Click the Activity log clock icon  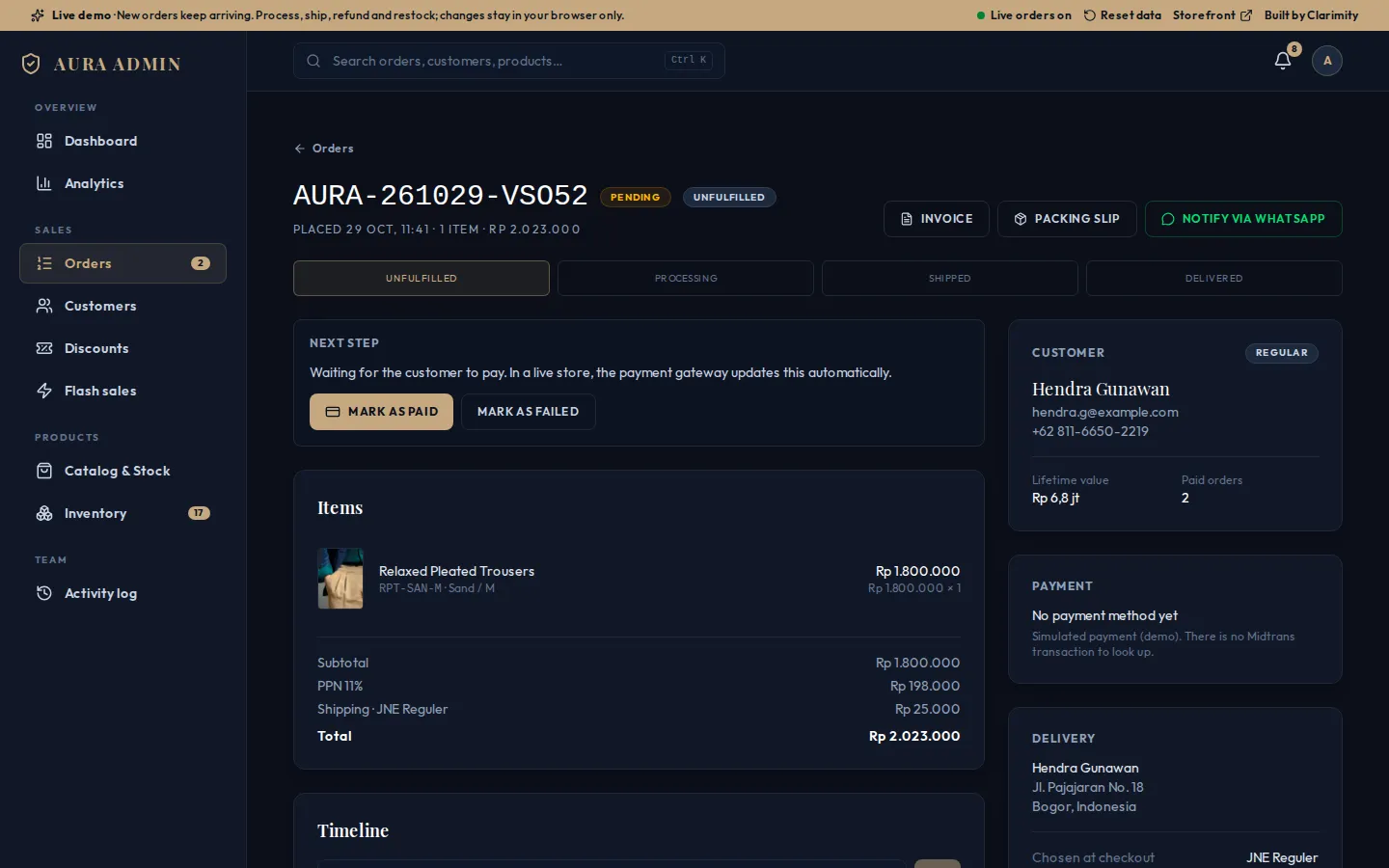point(44,593)
